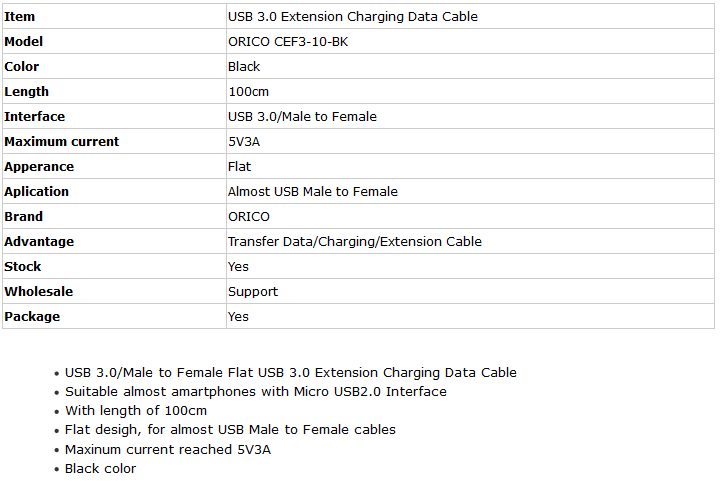
Task: Click the 'Stock' row label
Action: coord(23,267)
